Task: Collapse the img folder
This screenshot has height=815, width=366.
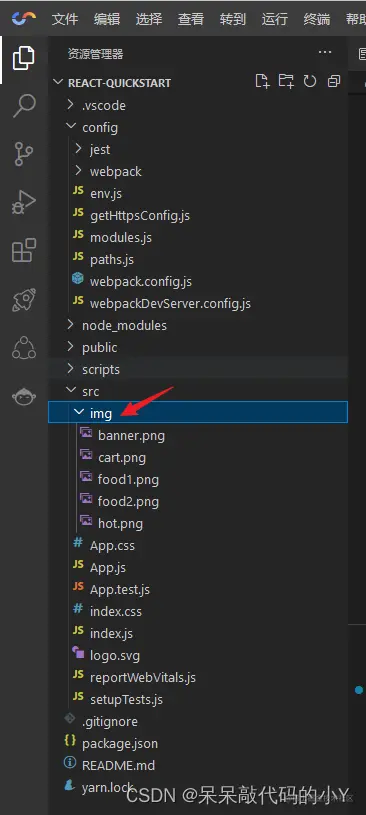Action: point(198,413)
